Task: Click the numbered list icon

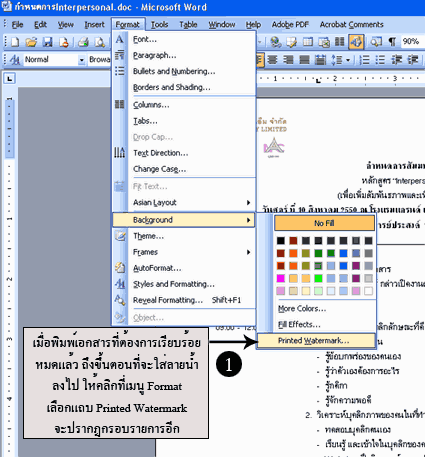Action: [365, 60]
